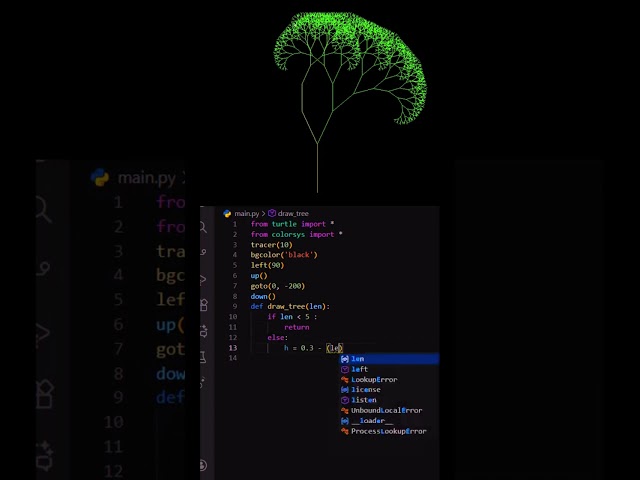640x480 pixels.
Task: Choose the 'LookupError' autocomplete suggestion
Action: coord(390,380)
